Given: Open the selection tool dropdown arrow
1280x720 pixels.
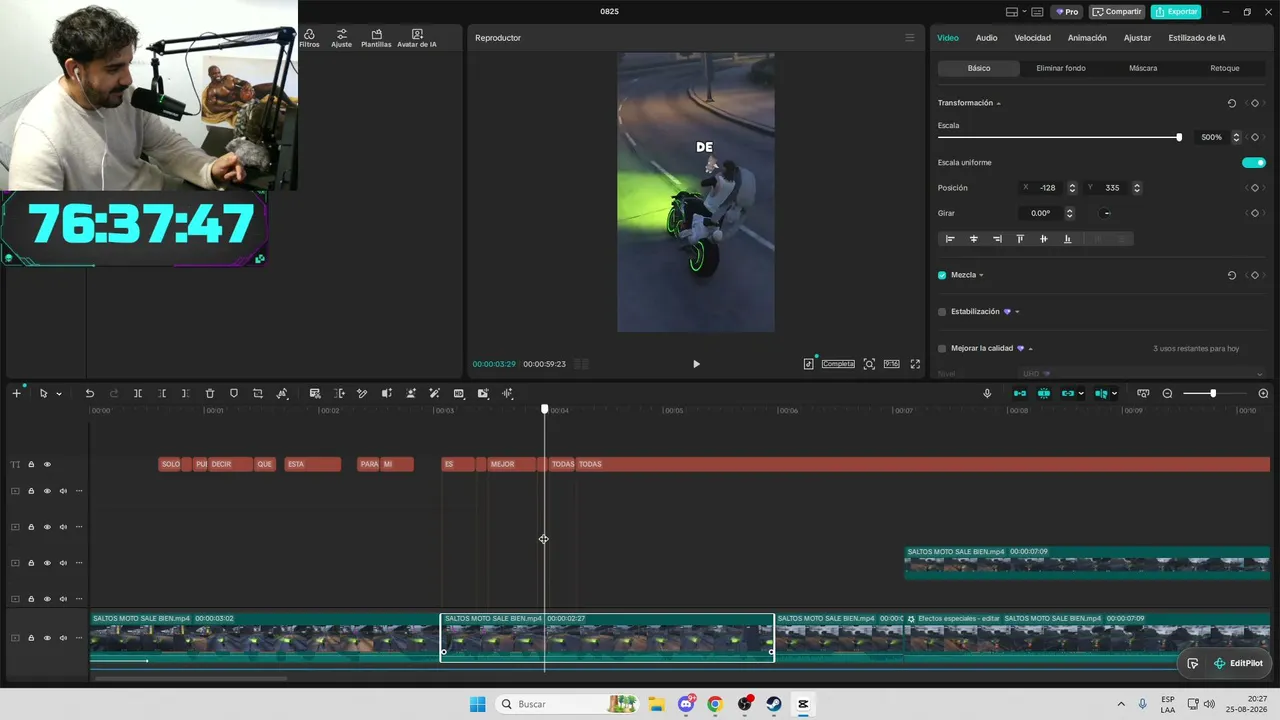Looking at the screenshot, I should point(59,394).
